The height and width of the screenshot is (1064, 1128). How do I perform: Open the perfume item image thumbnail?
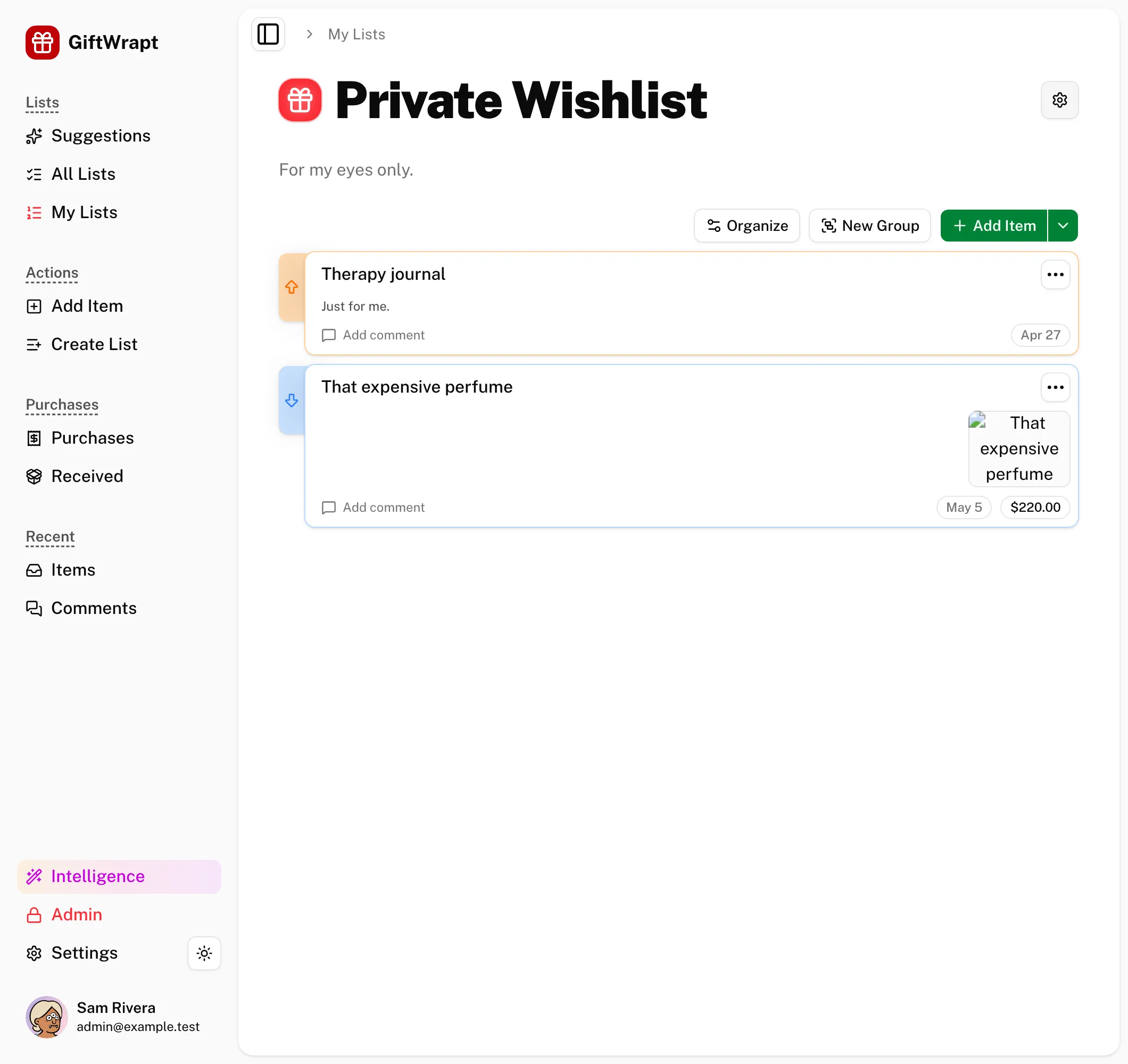pyautogui.click(x=1019, y=449)
